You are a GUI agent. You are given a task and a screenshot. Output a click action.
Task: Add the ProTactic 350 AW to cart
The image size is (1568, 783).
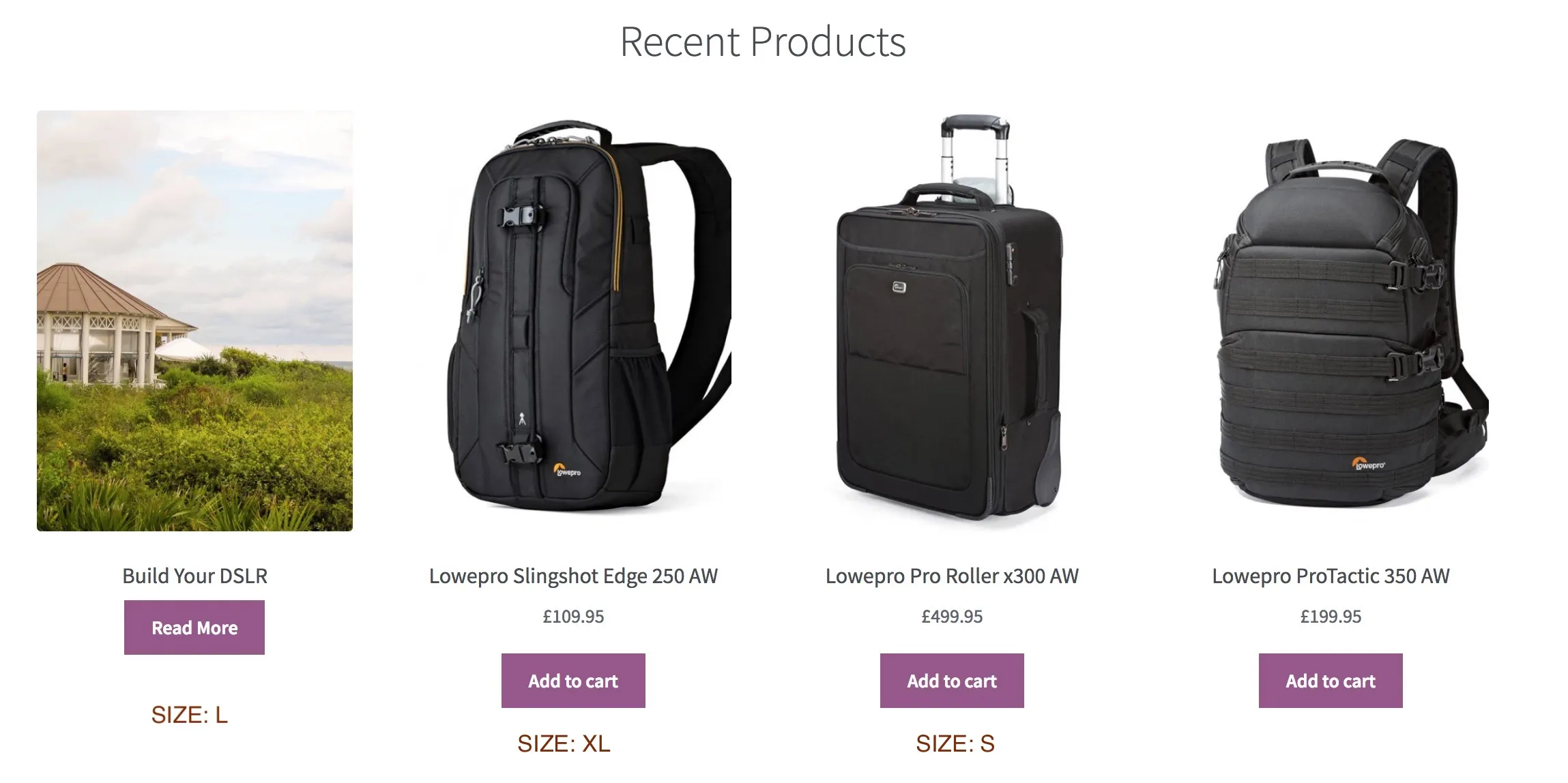point(1331,681)
